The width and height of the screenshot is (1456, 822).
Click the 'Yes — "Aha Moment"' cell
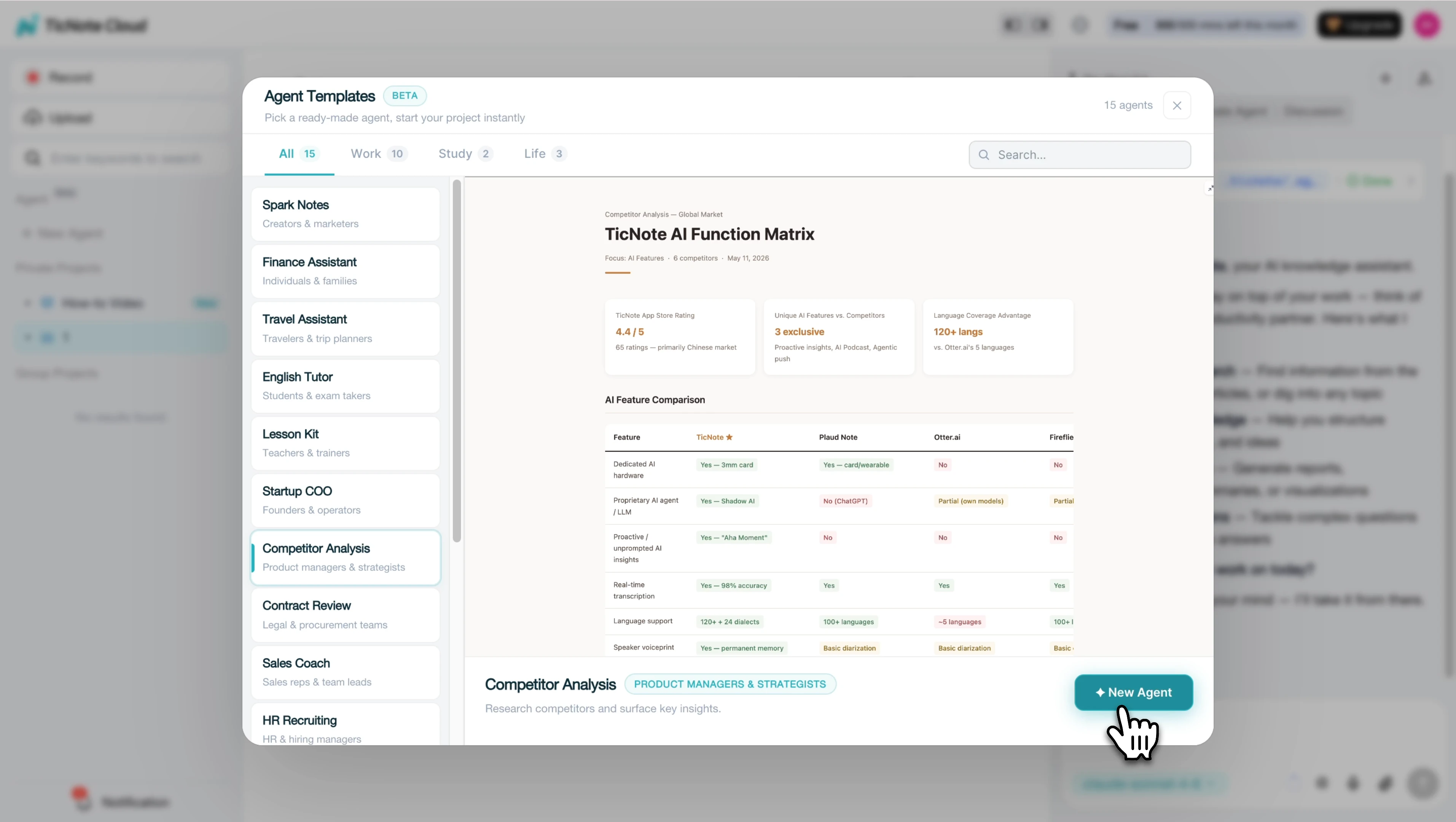[734, 538]
